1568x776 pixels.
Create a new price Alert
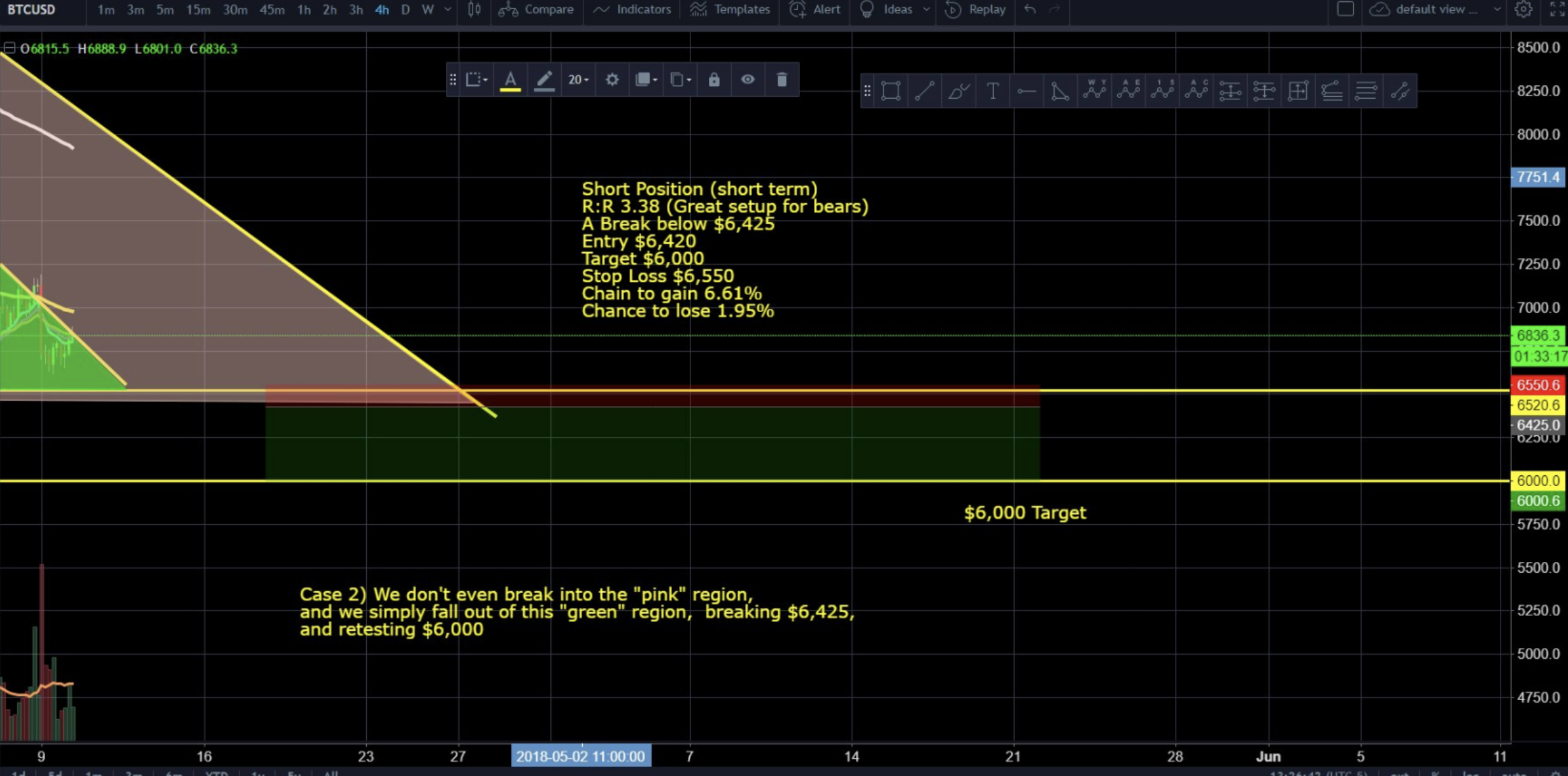tap(815, 10)
